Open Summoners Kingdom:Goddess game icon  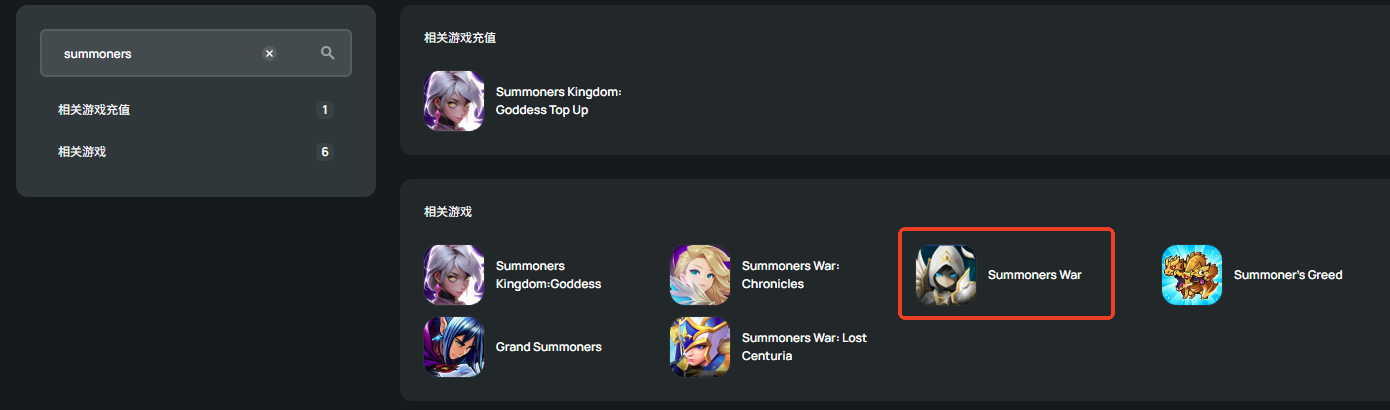point(454,275)
